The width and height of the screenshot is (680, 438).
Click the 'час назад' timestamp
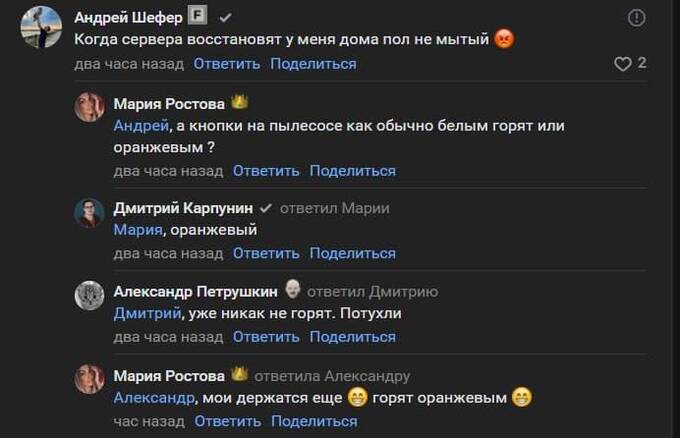pos(149,421)
